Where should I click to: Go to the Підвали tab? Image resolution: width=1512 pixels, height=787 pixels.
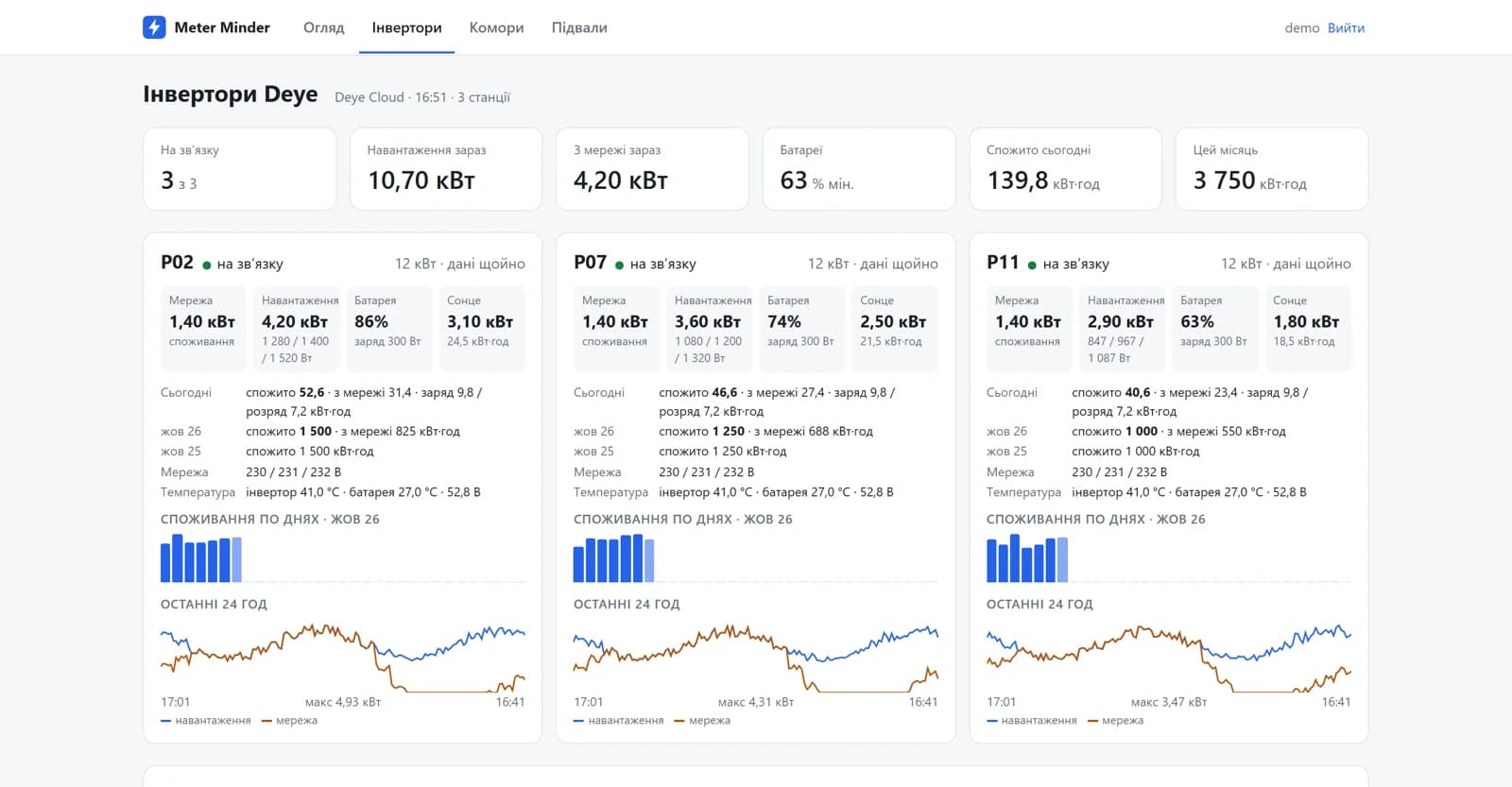[579, 27]
